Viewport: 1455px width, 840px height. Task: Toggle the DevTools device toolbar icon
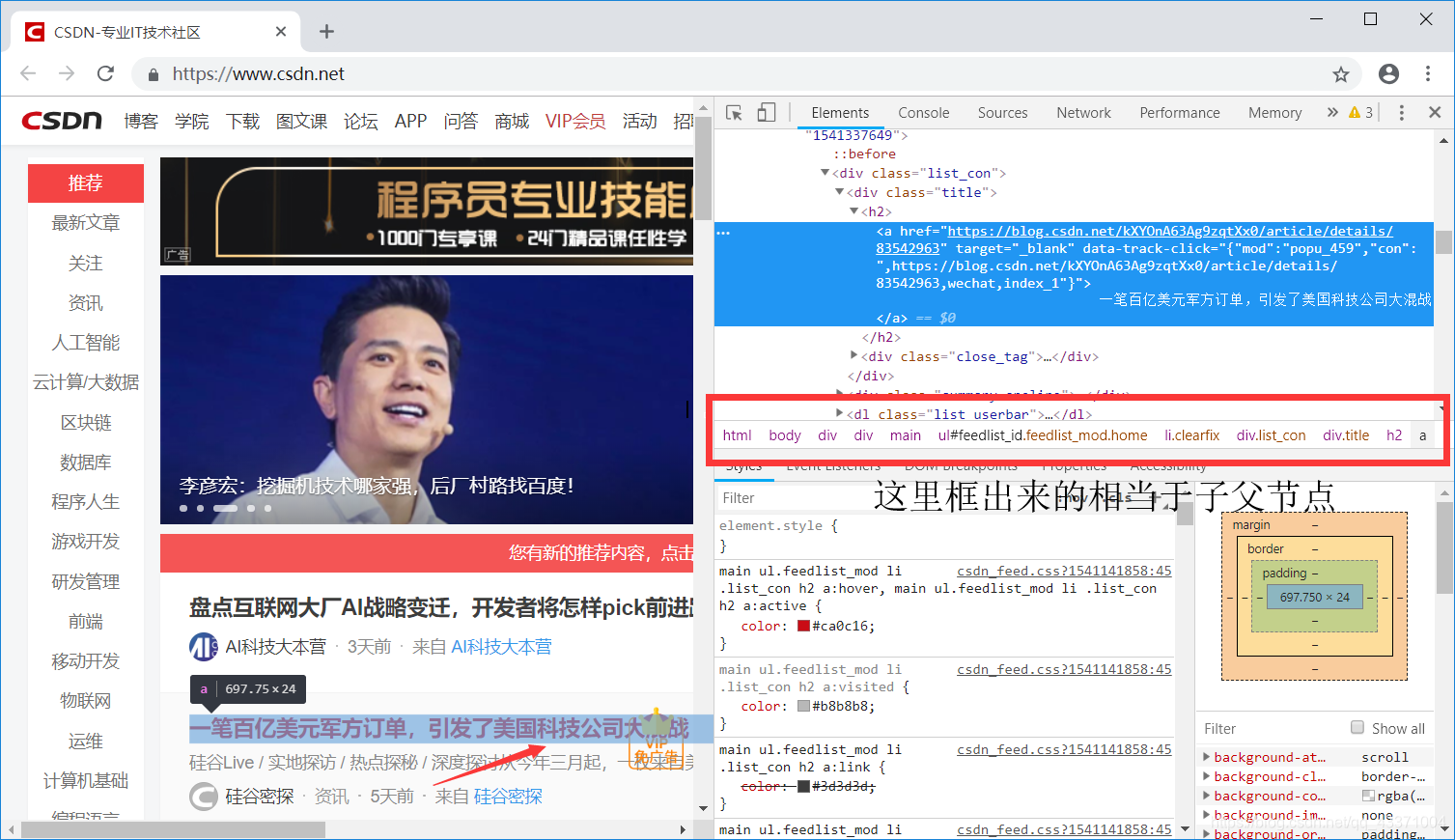[766, 113]
